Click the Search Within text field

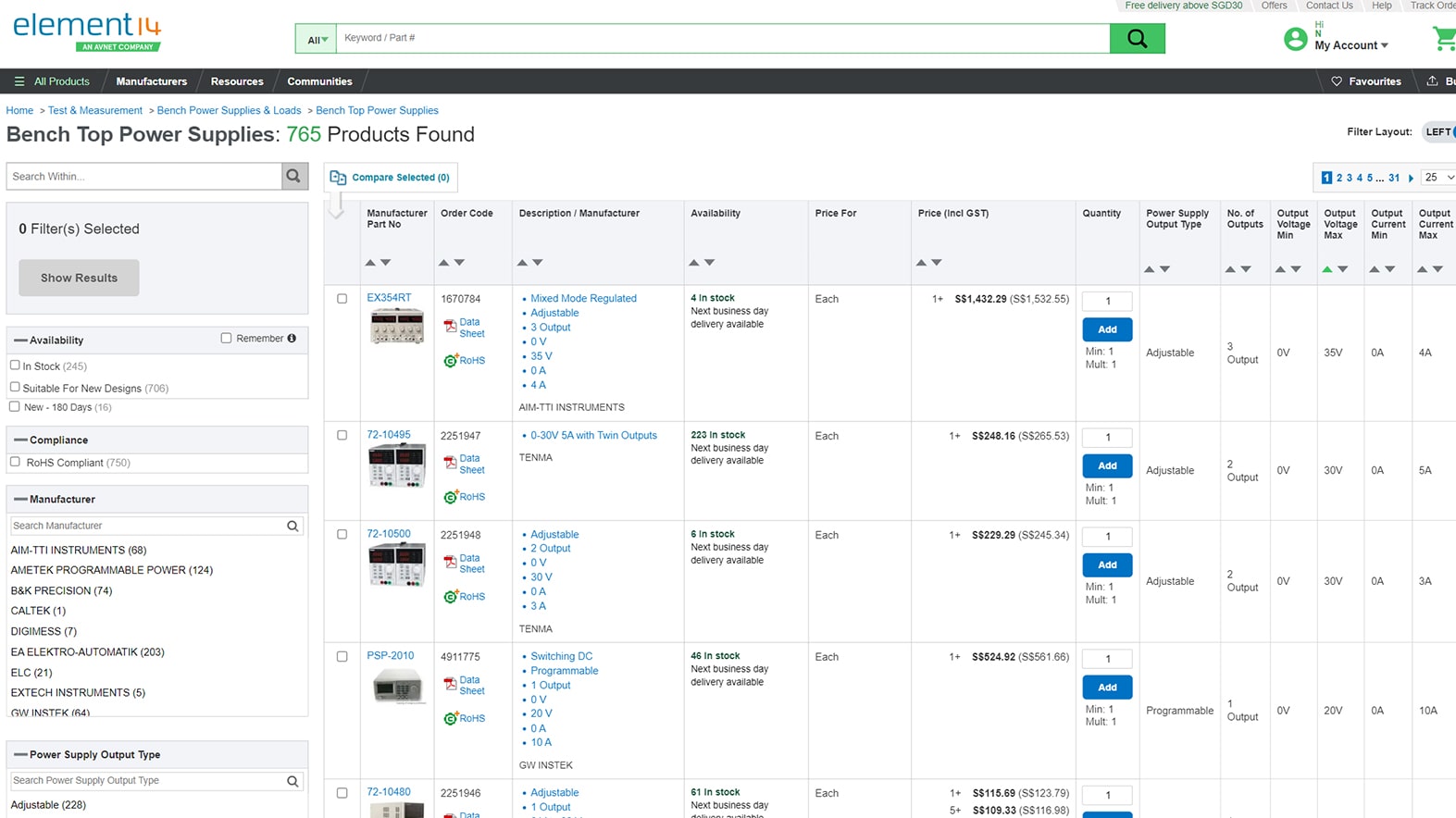tap(144, 176)
